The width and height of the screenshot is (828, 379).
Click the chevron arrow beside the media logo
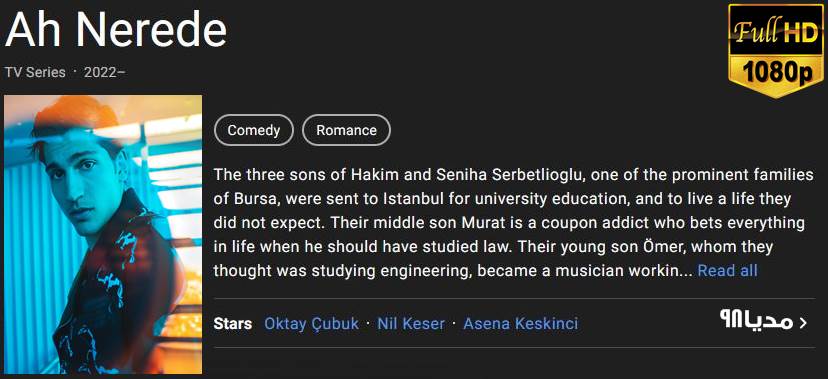803,323
